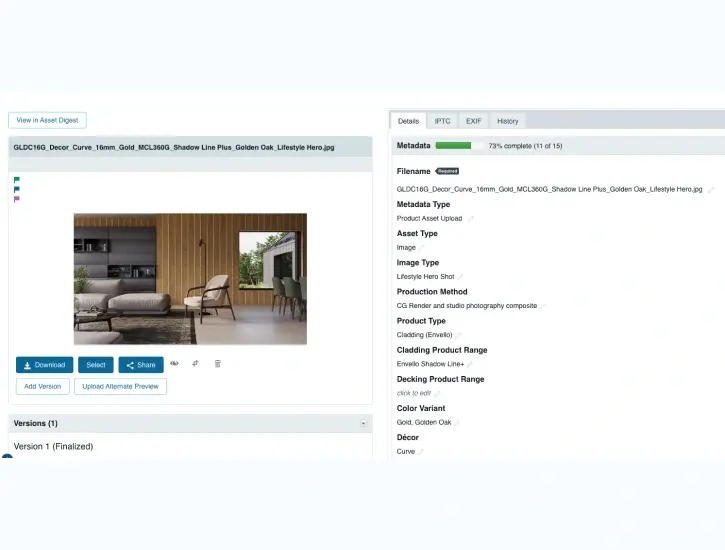Screen dimensions: 725x550
Task: Edit Lifestyle Hero Shot via pencil icon
Action: (461, 277)
